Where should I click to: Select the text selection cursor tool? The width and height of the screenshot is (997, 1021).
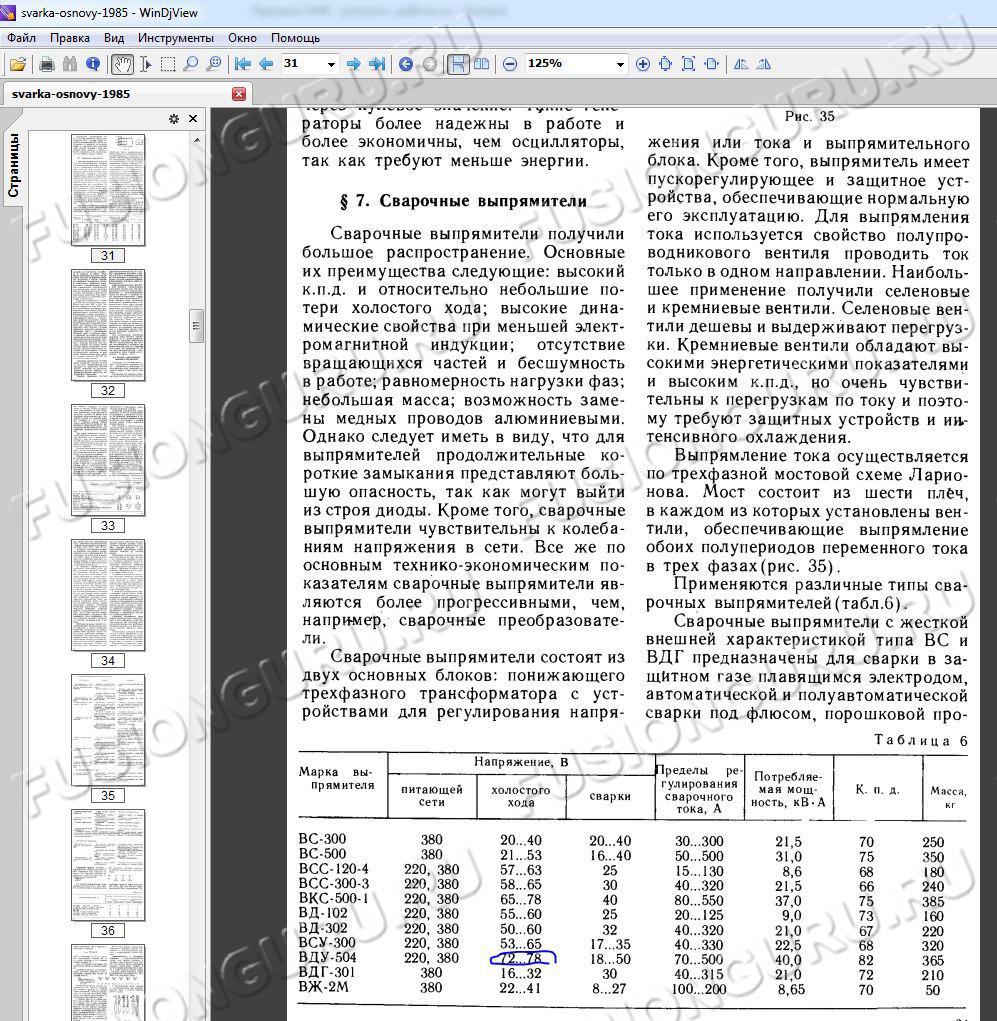(x=146, y=64)
